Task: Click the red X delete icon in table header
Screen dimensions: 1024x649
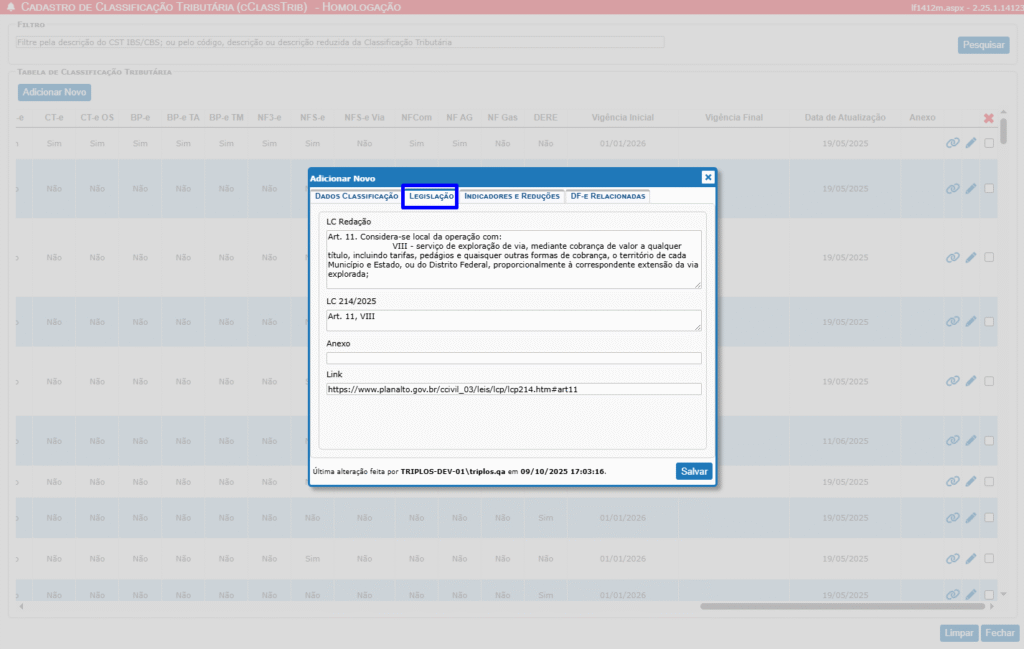Action: (989, 118)
